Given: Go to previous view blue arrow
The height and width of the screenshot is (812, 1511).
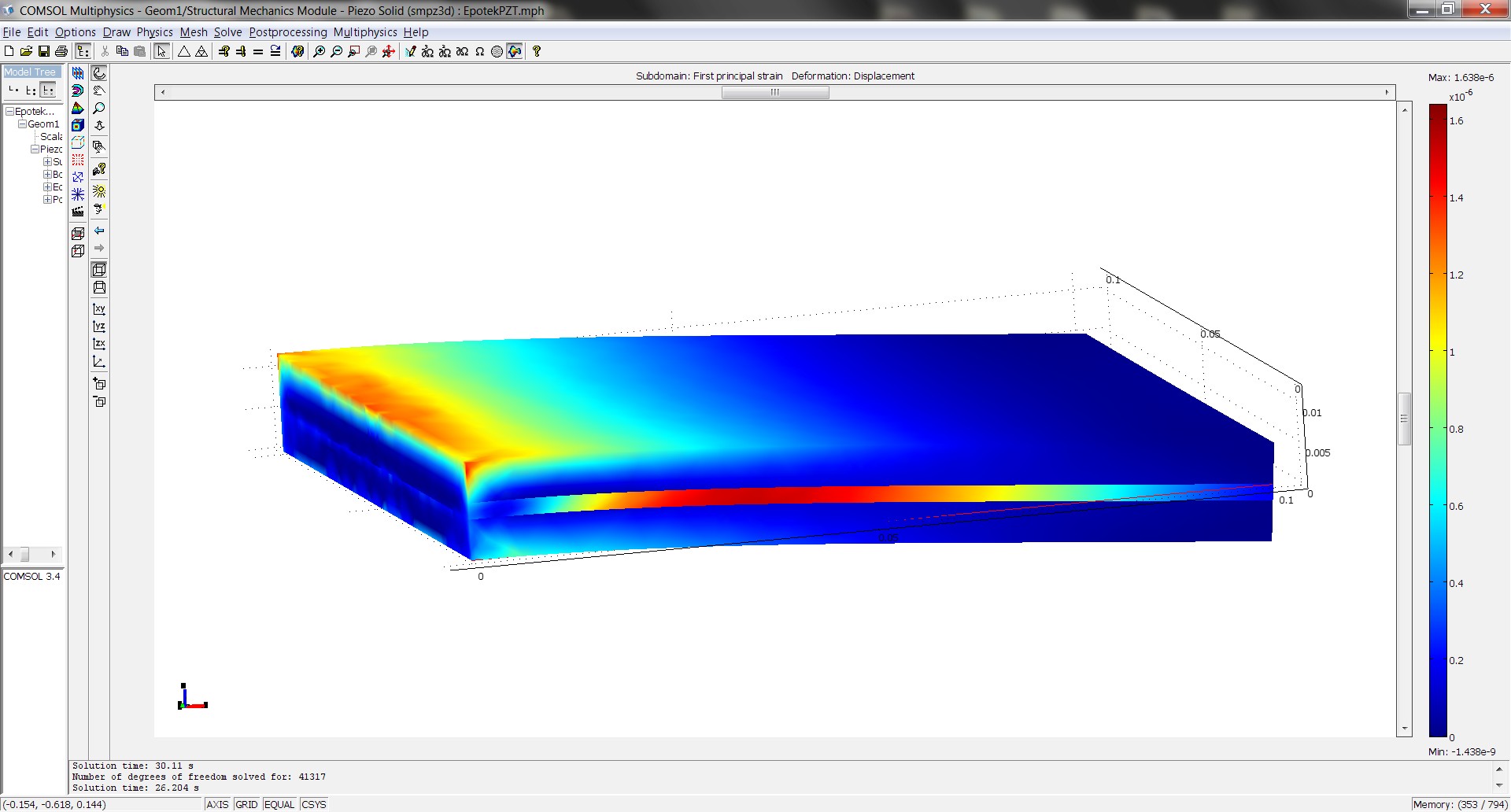Looking at the screenshot, I should tap(99, 231).
